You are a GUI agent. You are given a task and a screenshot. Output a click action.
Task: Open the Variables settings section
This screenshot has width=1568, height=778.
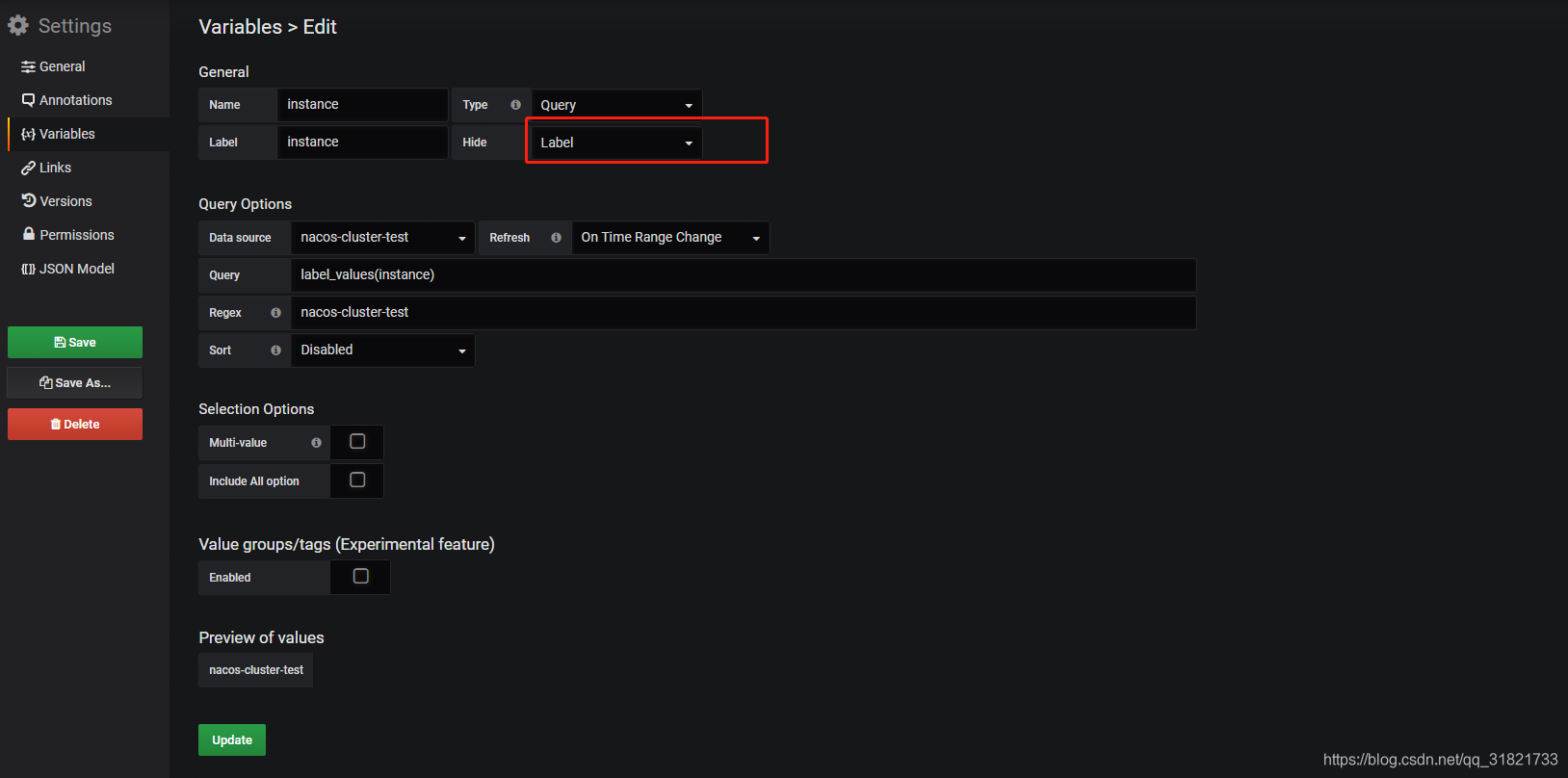tap(58, 134)
